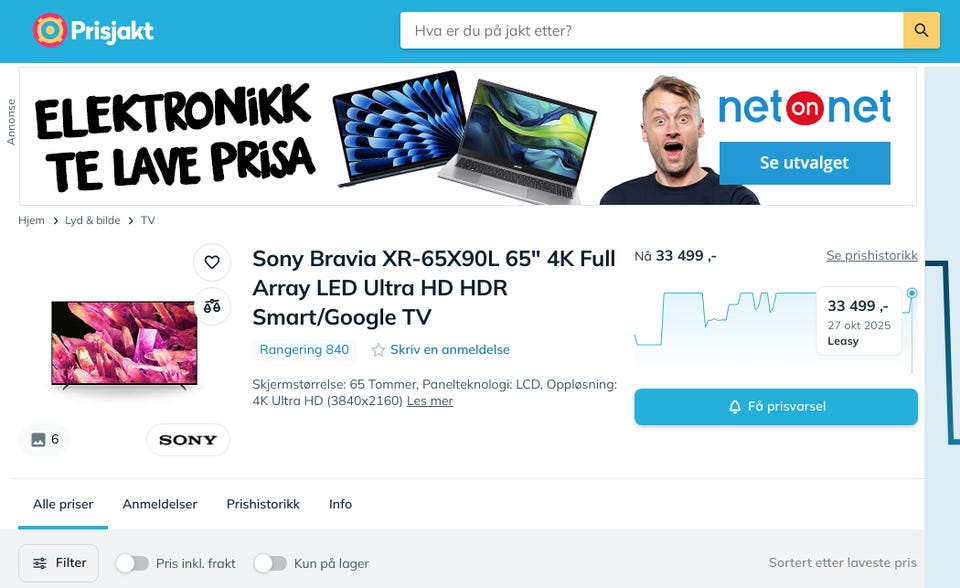Open Sortert etter laveste pris sorting

[842, 562]
